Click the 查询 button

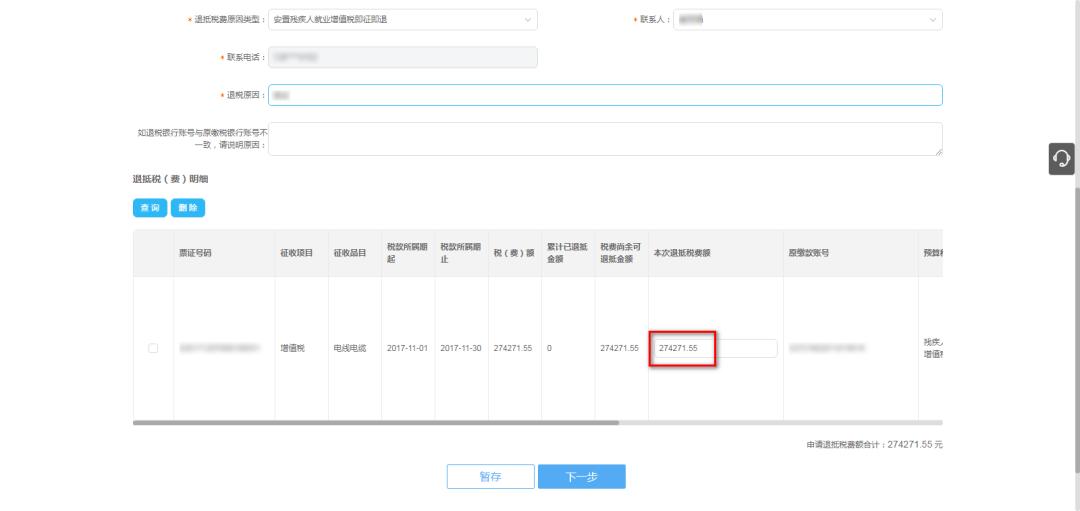(x=149, y=208)
